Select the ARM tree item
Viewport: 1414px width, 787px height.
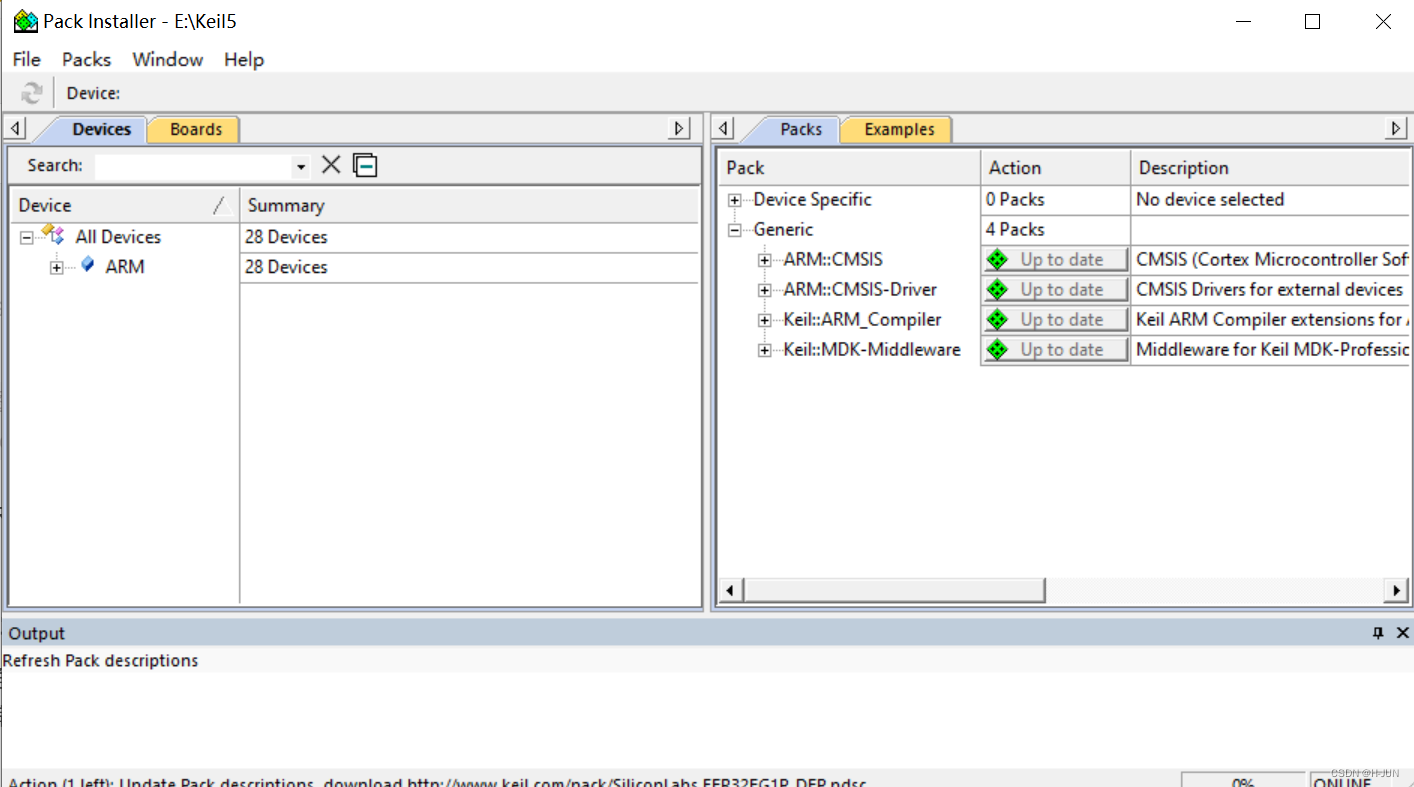tap(125, 267)
